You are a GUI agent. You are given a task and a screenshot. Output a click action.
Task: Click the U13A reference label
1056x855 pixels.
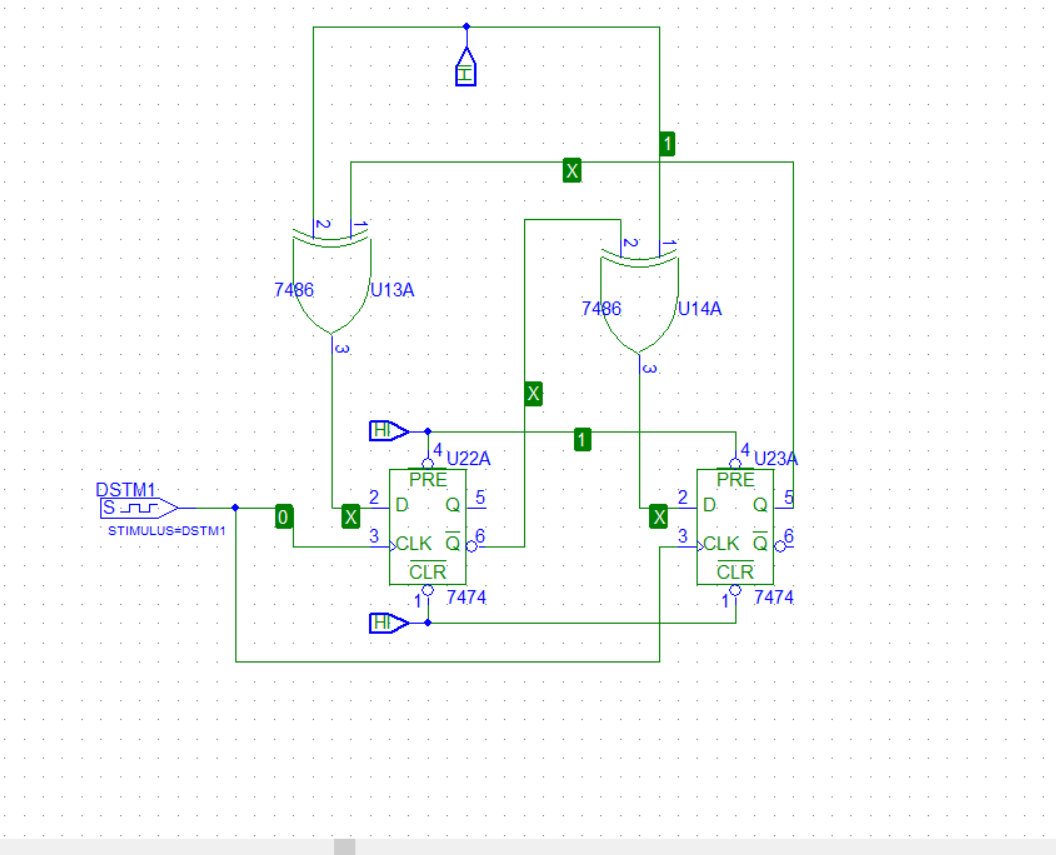392,290
